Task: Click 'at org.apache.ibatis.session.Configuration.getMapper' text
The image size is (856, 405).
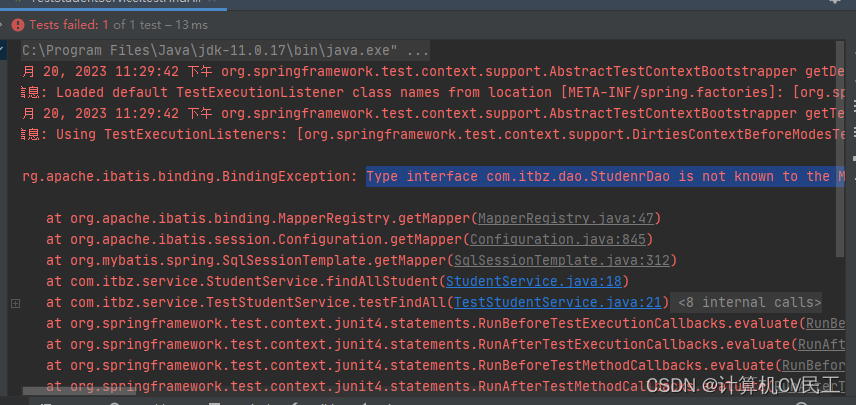Action: tap(254, 239)
